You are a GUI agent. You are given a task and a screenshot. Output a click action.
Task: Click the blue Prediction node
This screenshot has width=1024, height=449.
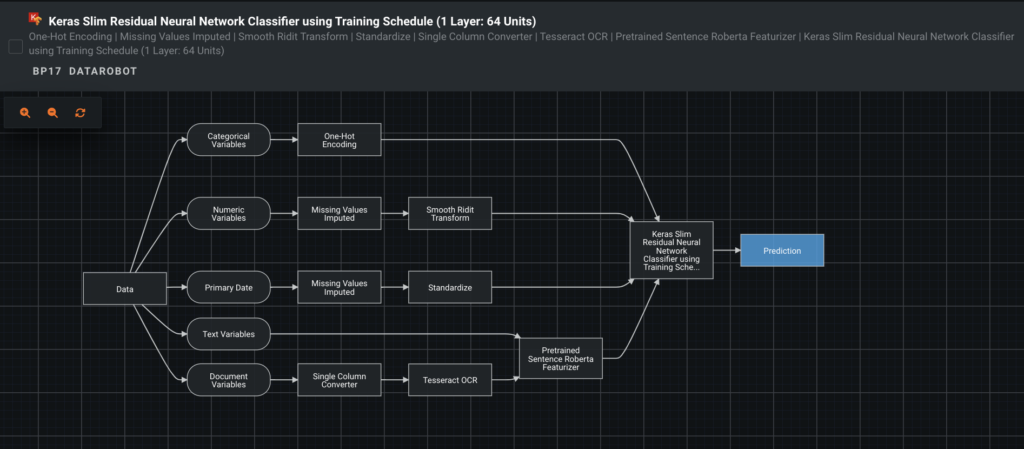point(782,251)
